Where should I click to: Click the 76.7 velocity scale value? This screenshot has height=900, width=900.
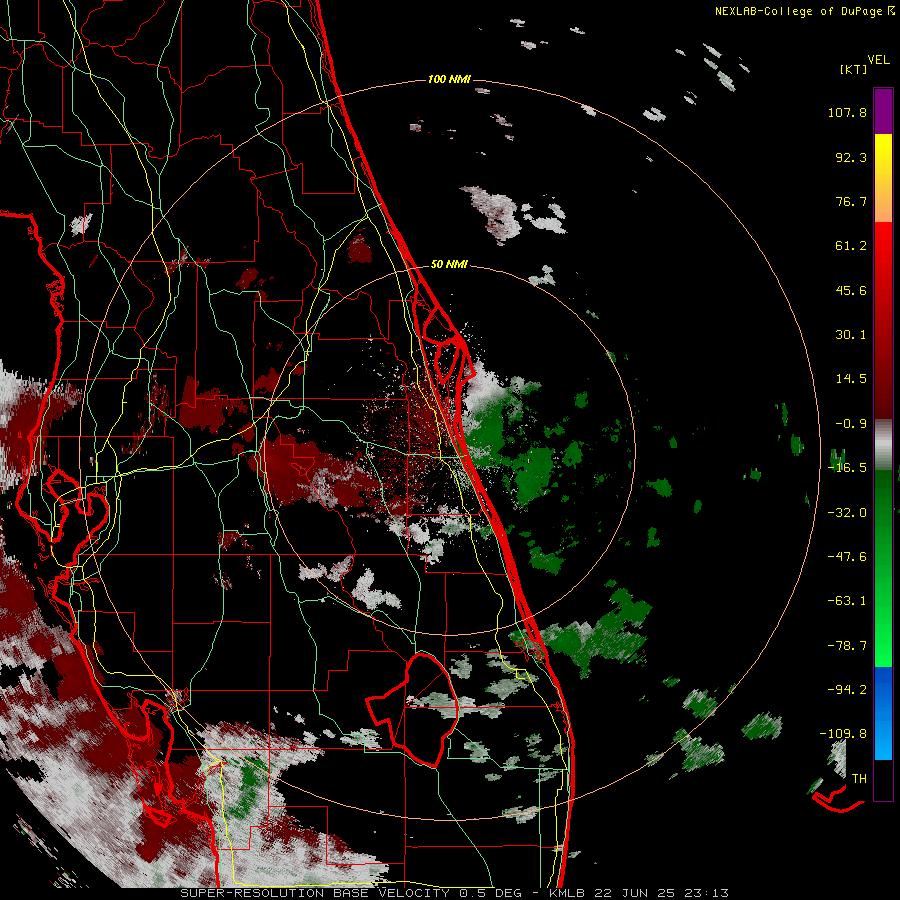click(x=851, y=201)
